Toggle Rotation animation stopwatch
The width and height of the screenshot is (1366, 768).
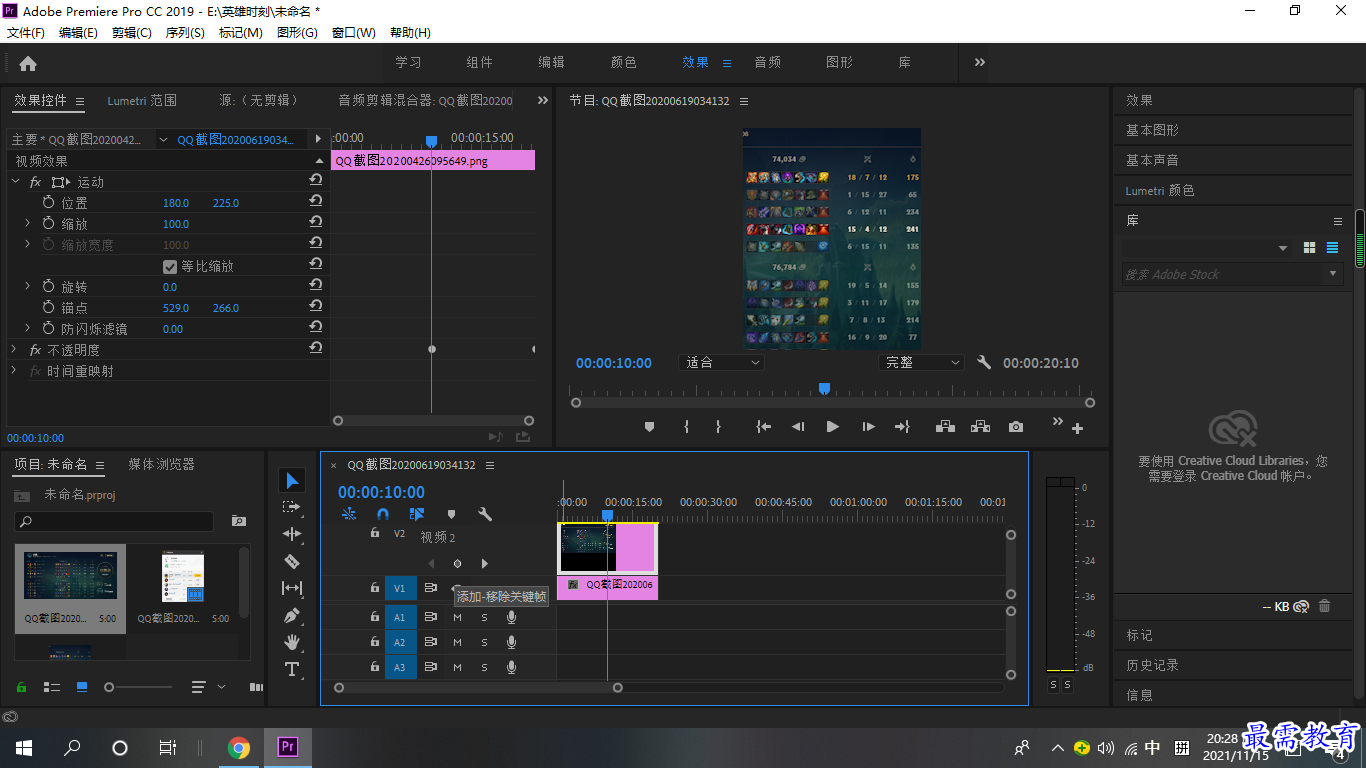pyautogui.click(x=48, y=286)
